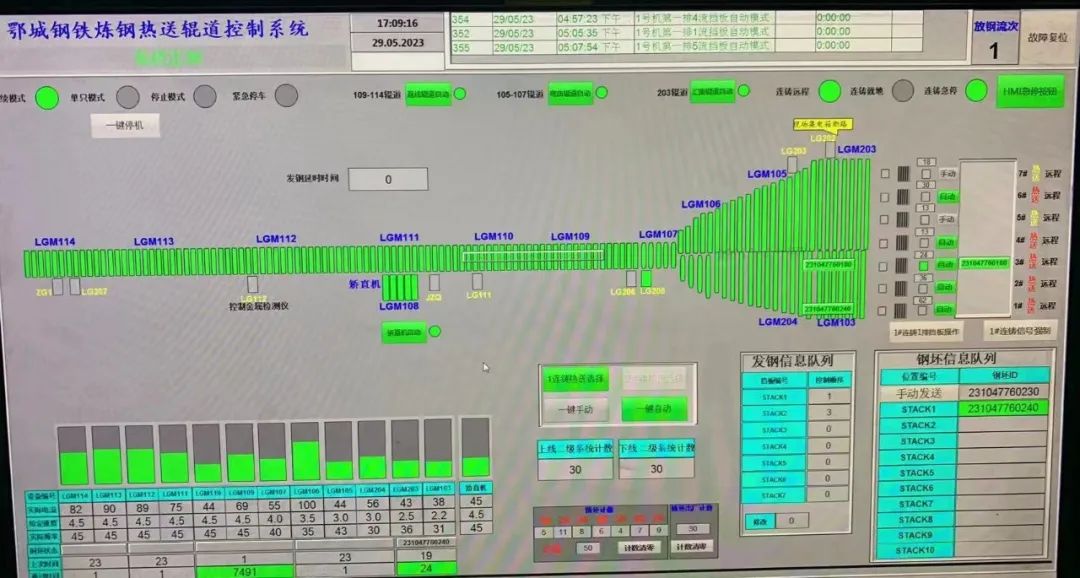Click the 连铸就地 gray indicator lamp

pos(902,92)
